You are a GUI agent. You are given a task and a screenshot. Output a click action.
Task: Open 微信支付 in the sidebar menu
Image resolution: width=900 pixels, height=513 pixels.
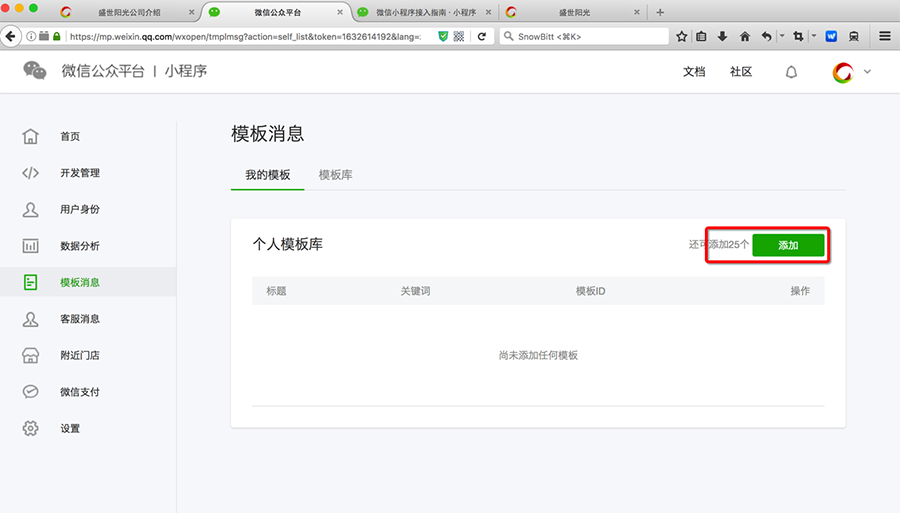pyautogui.click(x=80, y=392)
